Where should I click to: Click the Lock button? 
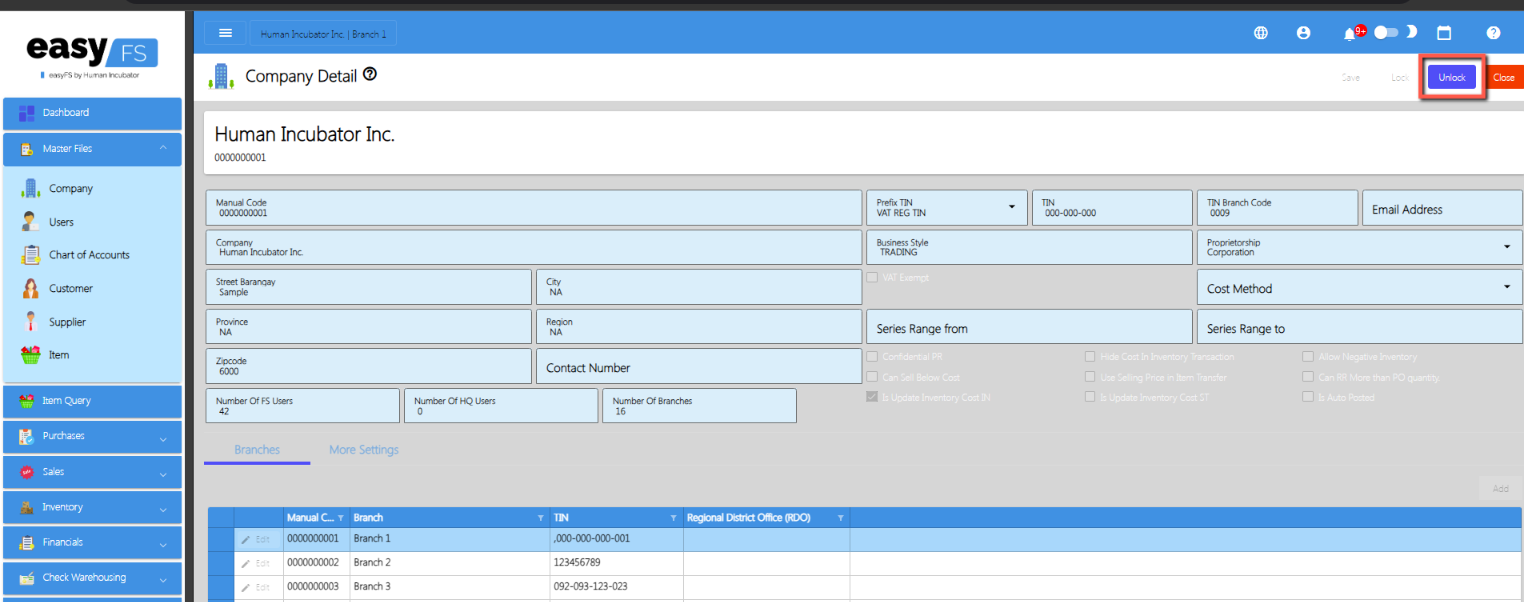[1400, 77]
